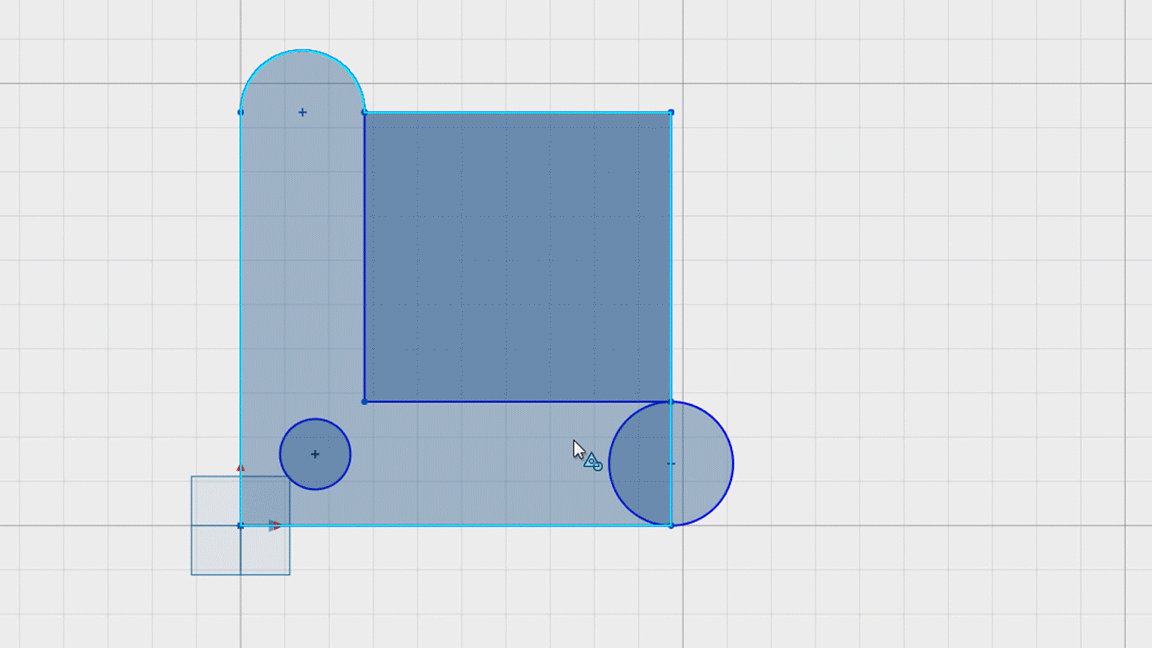
Task: Click the inner left edge of dark square
Action: point(364,257)
